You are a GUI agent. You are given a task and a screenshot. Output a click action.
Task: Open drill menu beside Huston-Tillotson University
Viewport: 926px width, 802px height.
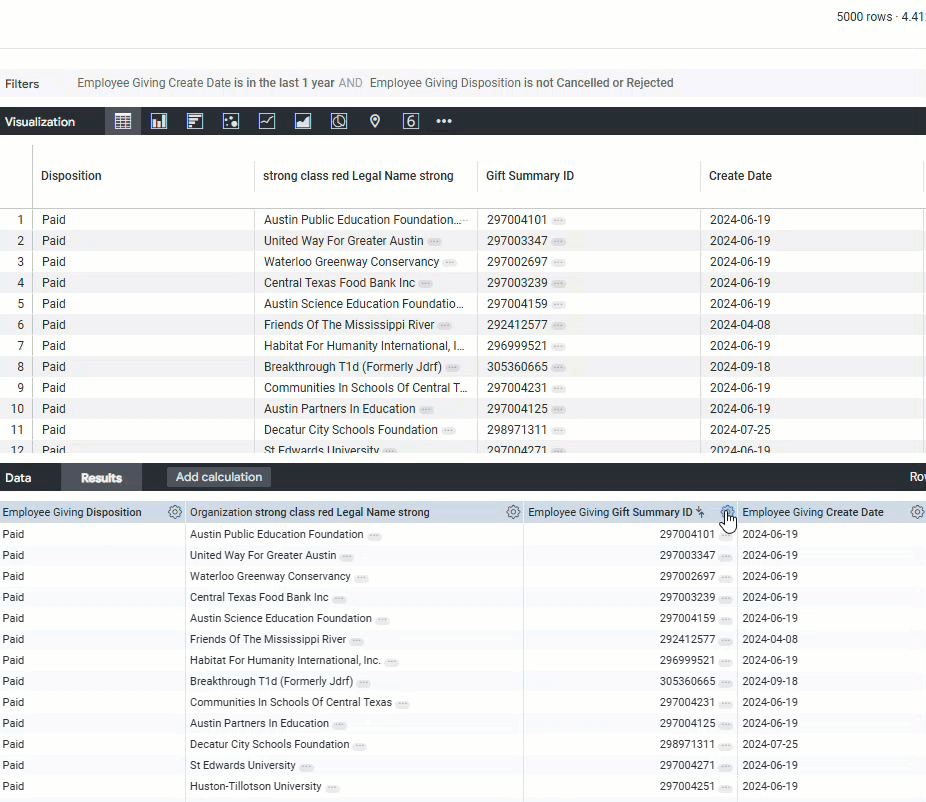point(332,788)
